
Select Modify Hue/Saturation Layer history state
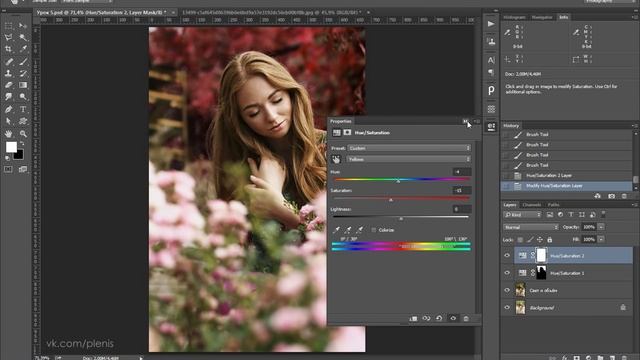[567, 186]
